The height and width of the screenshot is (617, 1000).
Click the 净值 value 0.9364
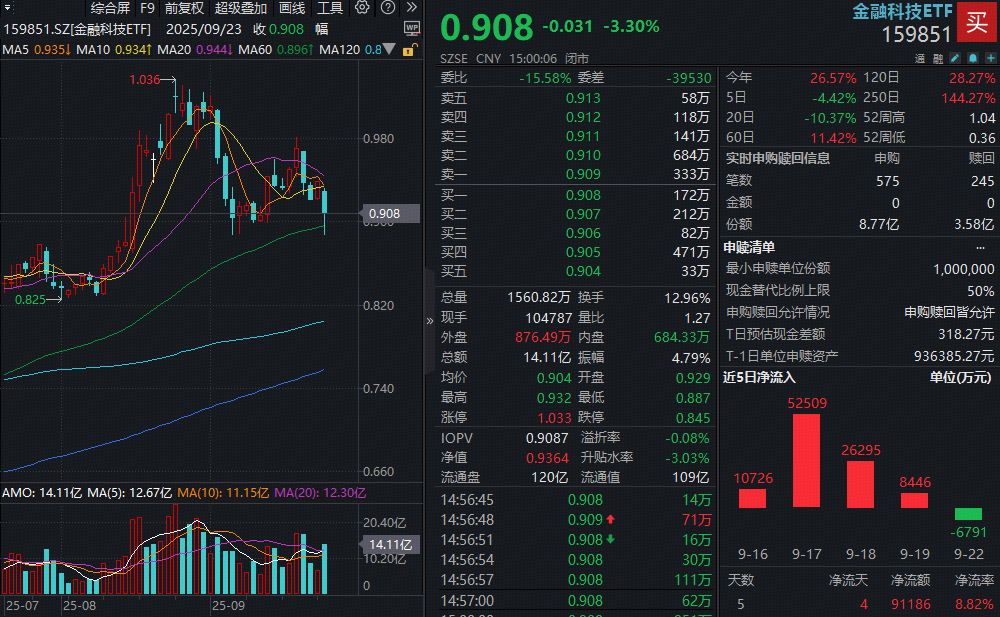pos(547,458)
